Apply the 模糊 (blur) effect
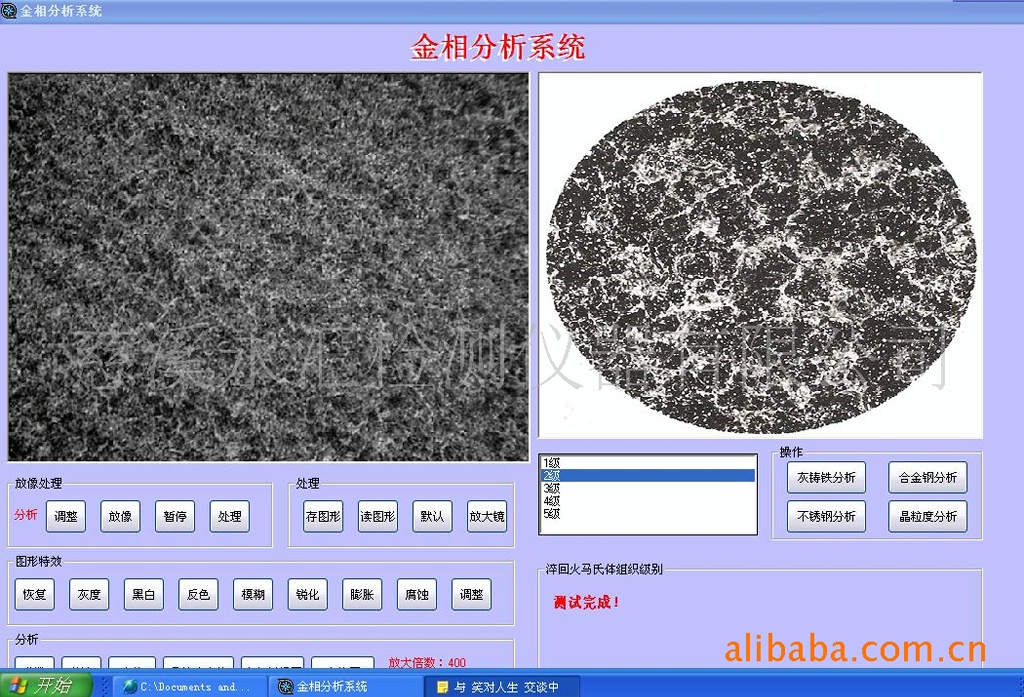The width and height of the screenshot is (1024, 697). pos(252,594)
